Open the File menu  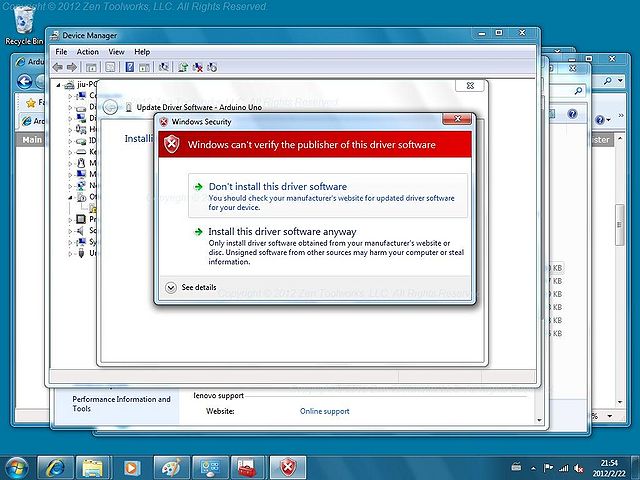coord(61,52)
